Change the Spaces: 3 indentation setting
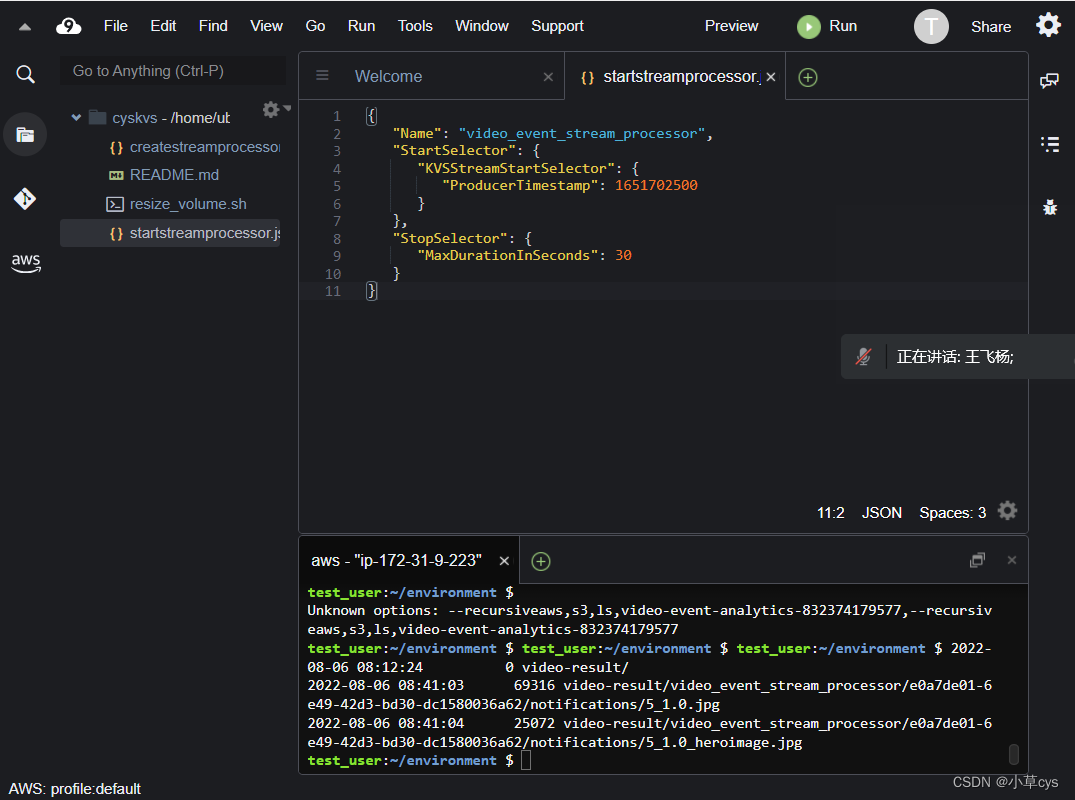Screen dimensions: 1075x800 [952, 513]
